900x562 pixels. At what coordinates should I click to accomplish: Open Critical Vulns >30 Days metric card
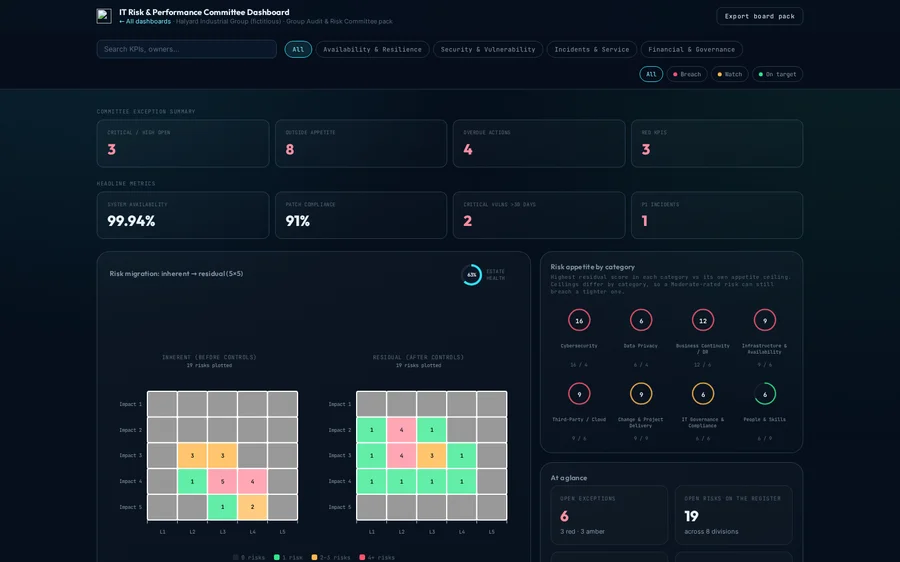point(539,215)
